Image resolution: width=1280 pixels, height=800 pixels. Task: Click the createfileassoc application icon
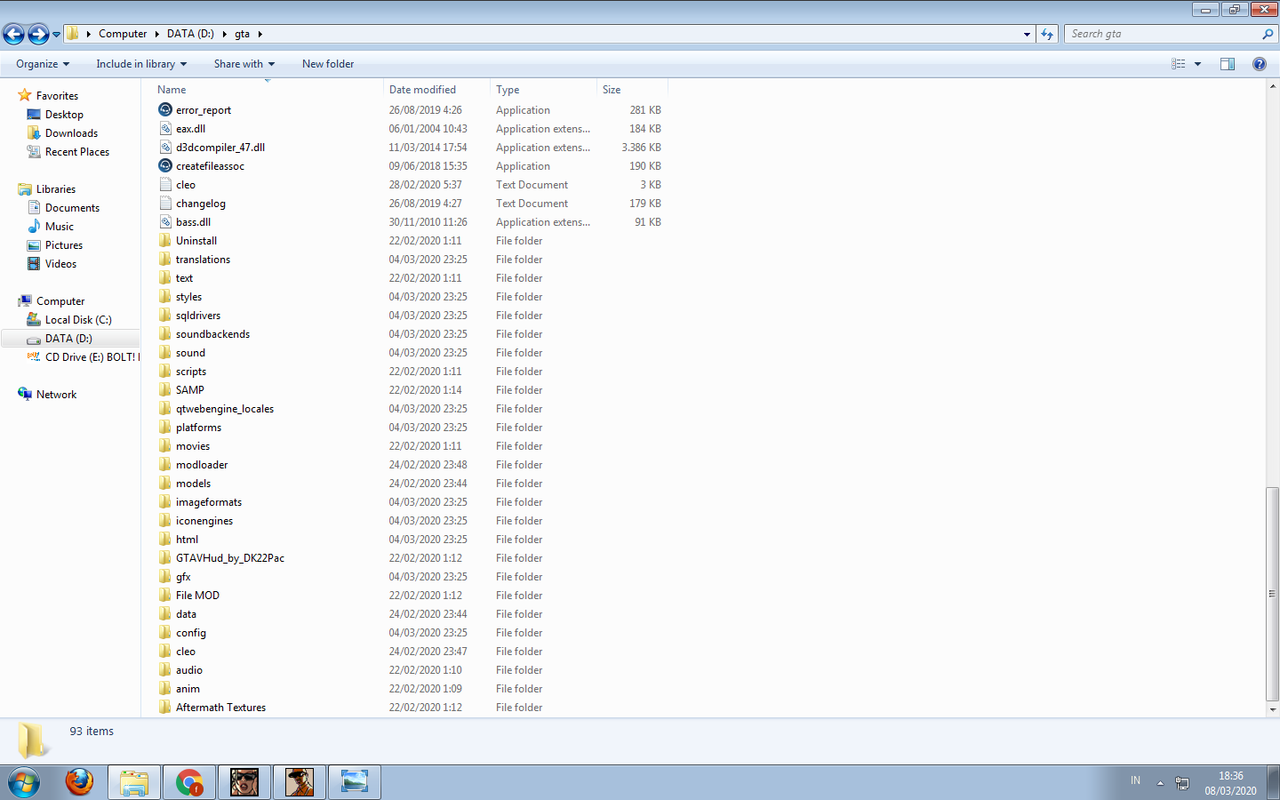point(165,166)
